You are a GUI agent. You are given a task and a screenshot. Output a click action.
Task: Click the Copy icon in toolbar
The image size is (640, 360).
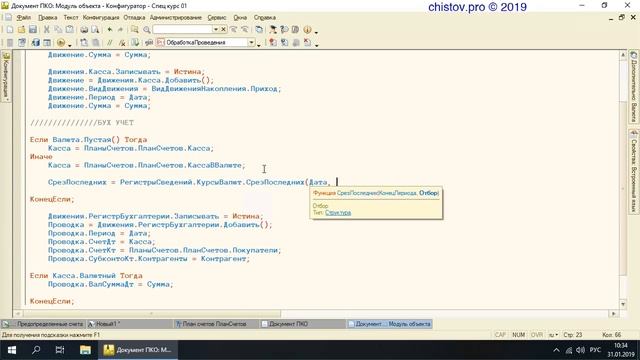(58, 29)
